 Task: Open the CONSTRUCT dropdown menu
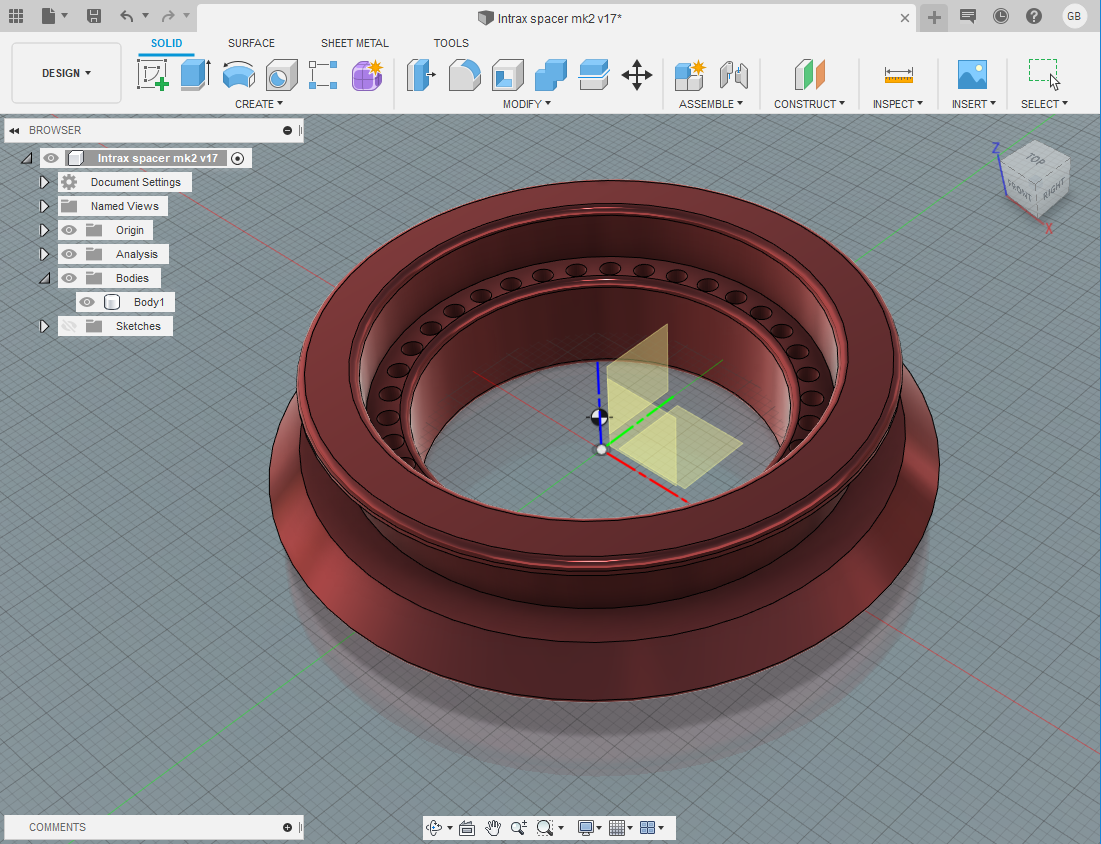point(809,104)
